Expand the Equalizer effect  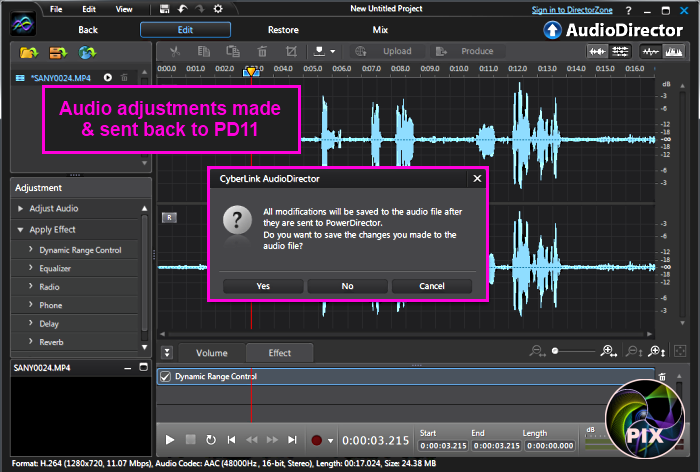point(31,267)
